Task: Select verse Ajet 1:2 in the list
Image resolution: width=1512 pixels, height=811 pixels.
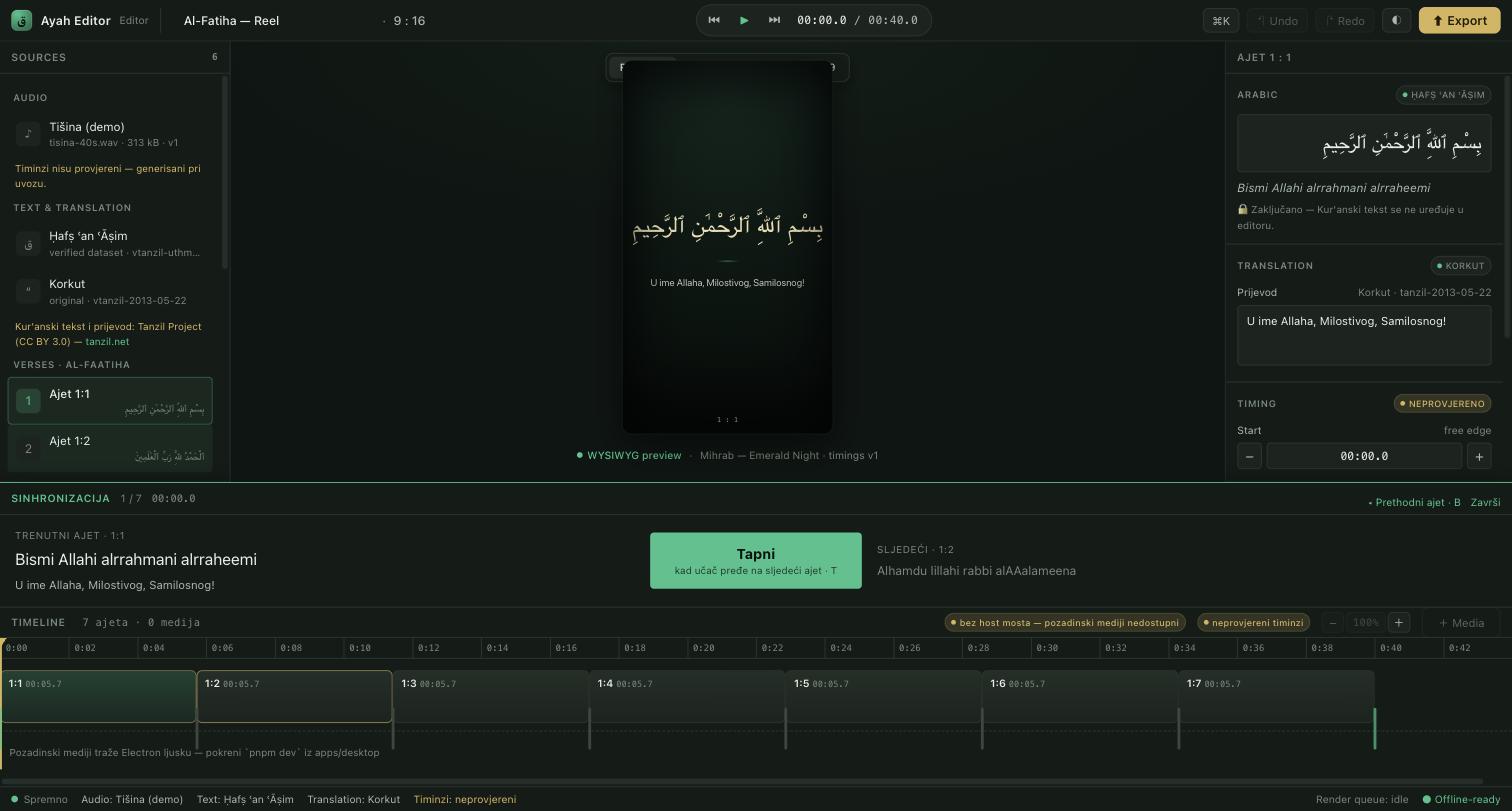Action: [x=110, y=448]
